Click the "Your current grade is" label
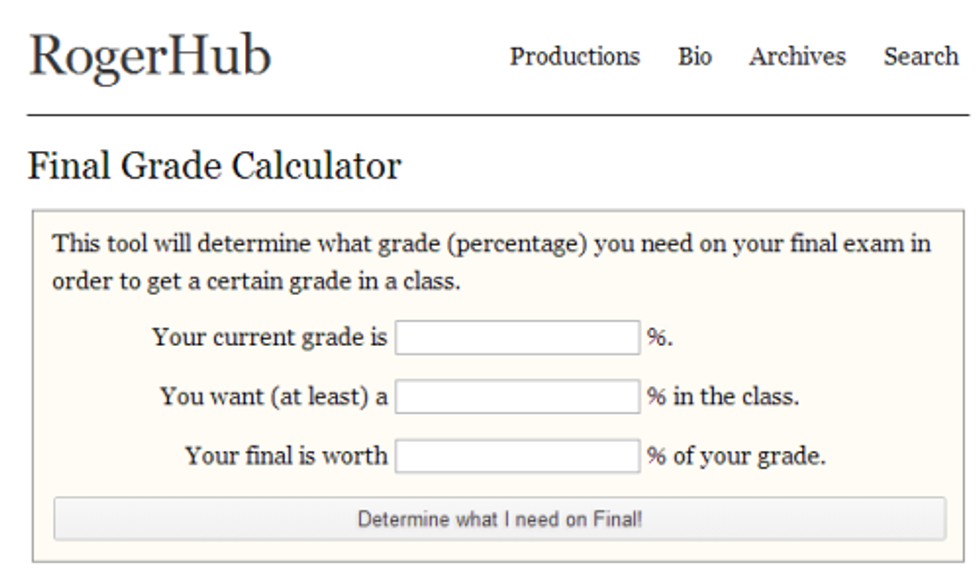This screenshot has height=574, width=980. click(269, 338)
